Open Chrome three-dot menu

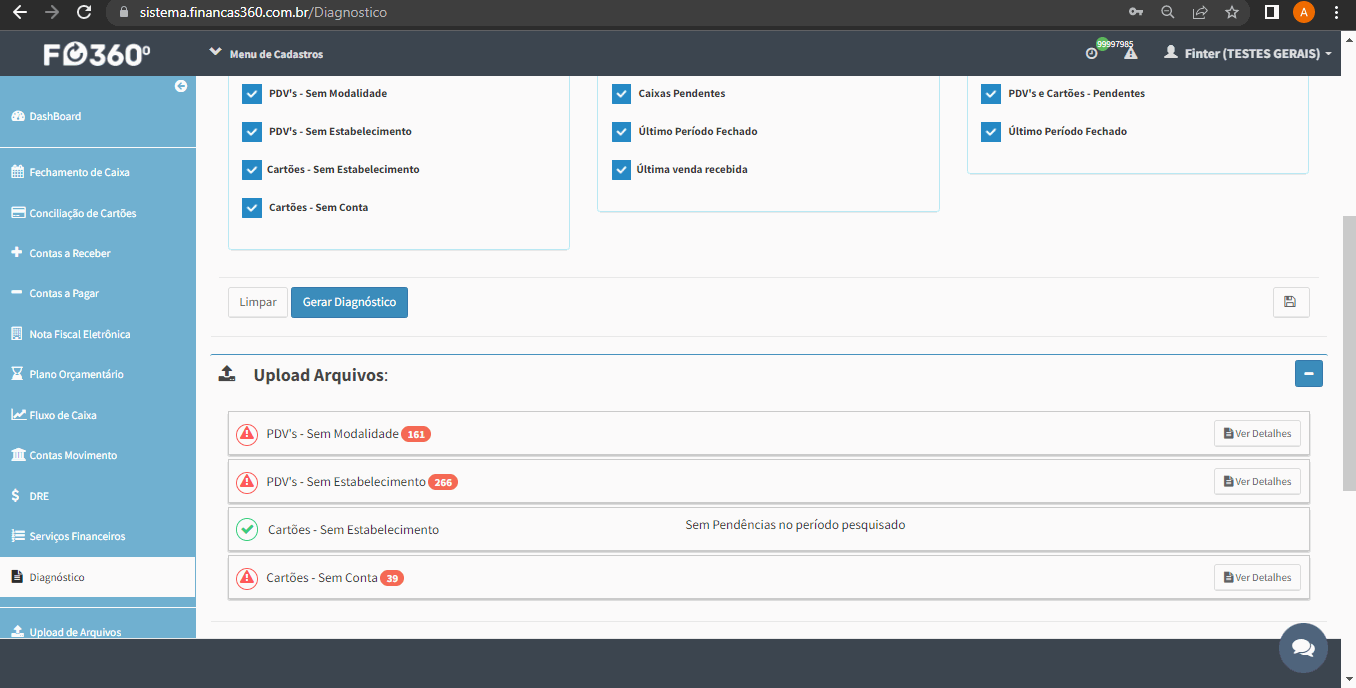(x=1336, y=12)
